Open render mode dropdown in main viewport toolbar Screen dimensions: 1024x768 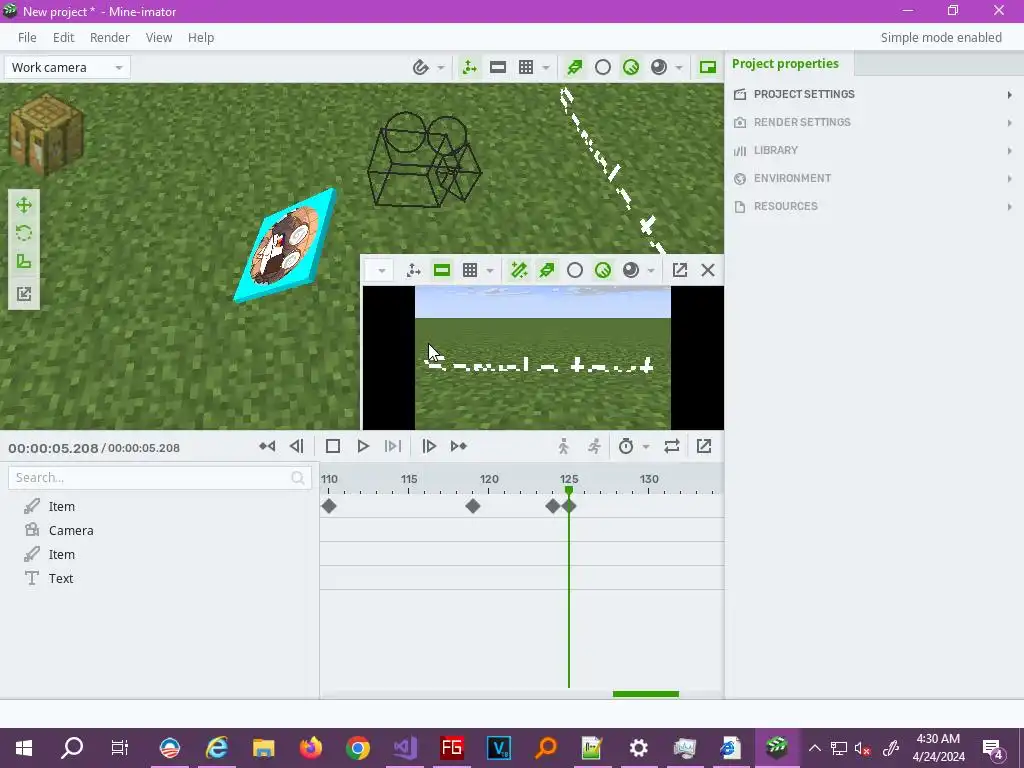[x=679, y=67]
